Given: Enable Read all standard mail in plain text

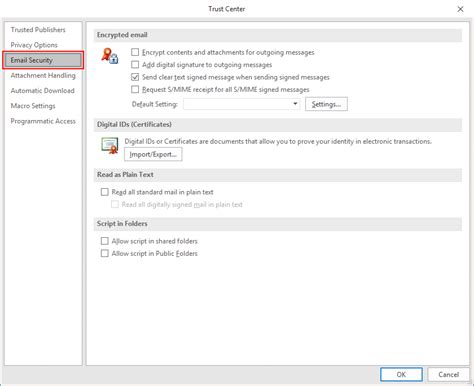Looking at the screenshot, I should (x=105, y=192).
